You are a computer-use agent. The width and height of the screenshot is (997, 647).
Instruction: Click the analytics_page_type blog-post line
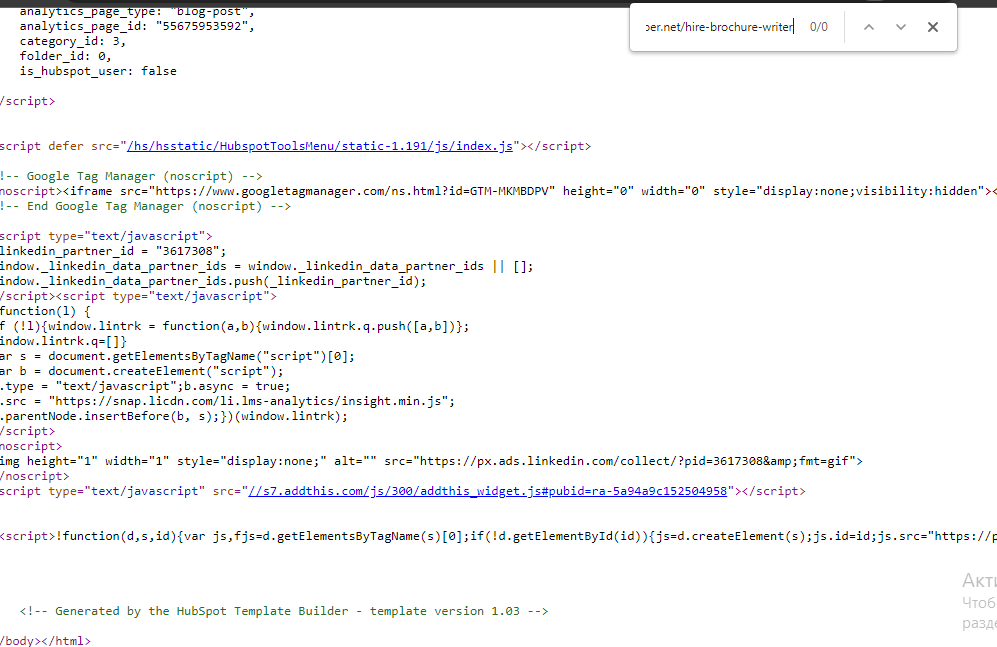click(137, 11)
